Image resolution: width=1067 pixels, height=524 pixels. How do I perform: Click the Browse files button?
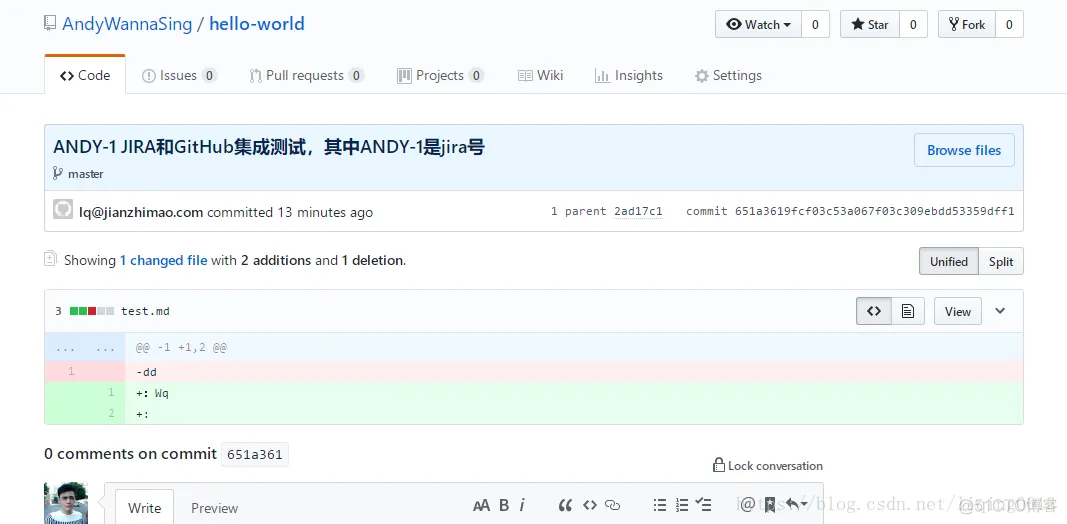pyautogui.click(x=964, y=150)
